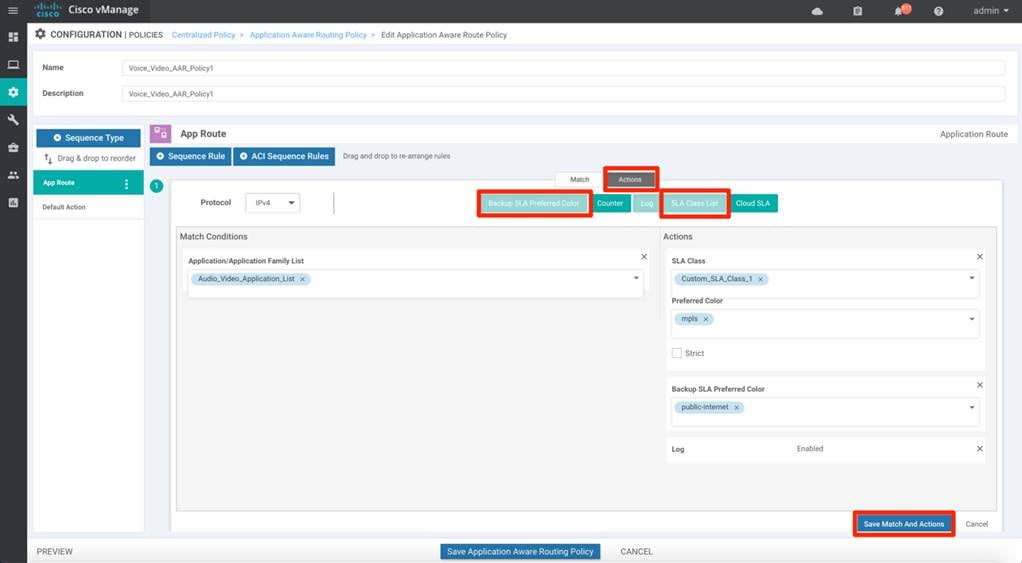Choose the Cloud SLA action
The width and height of the screenshot is (1022, 563).
click(753, 203)
